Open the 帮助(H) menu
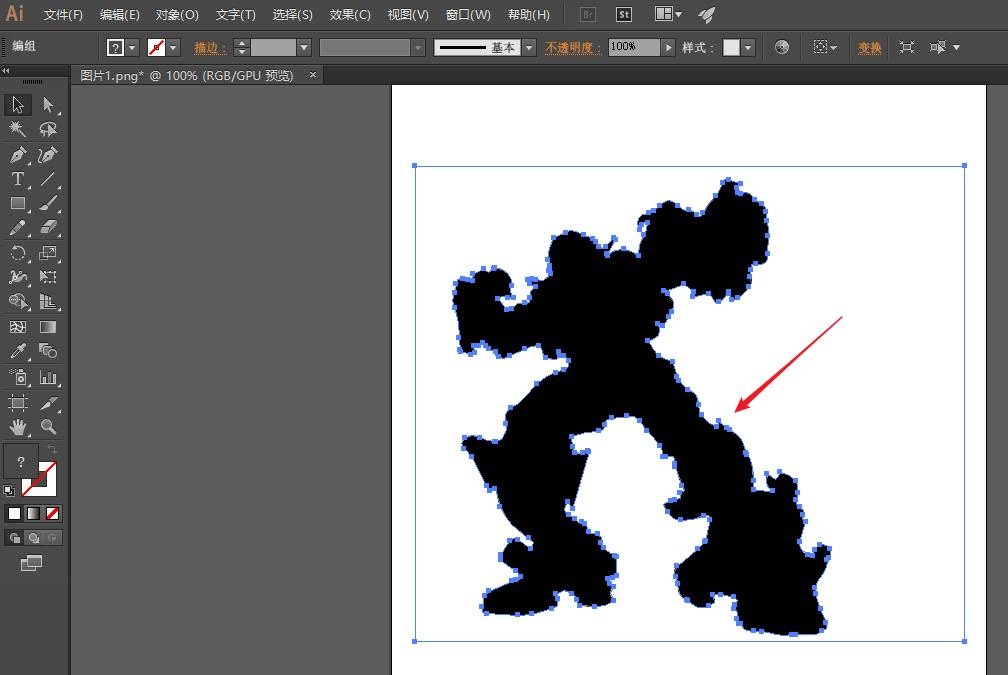This screenshot has height=675, width=1008. 528,15
